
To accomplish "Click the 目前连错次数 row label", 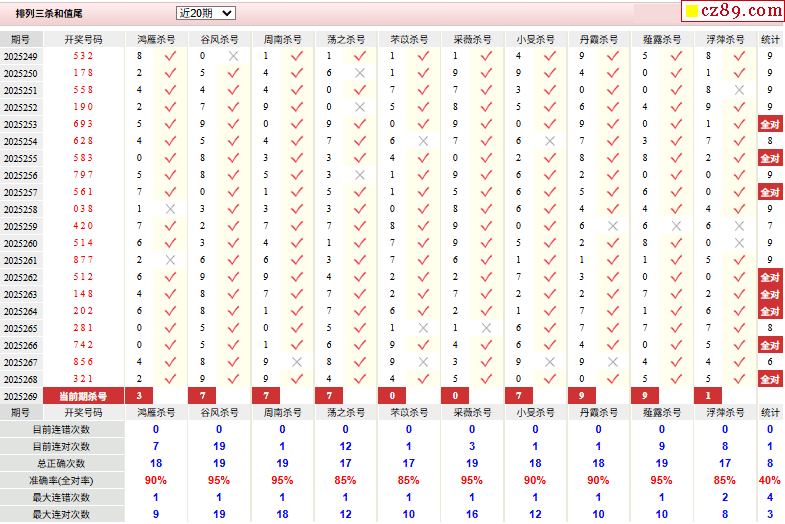I will pos(61,430).
